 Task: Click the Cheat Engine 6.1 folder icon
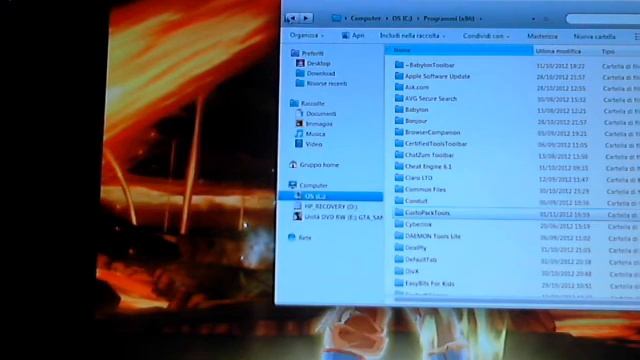(x=399, y=166)
